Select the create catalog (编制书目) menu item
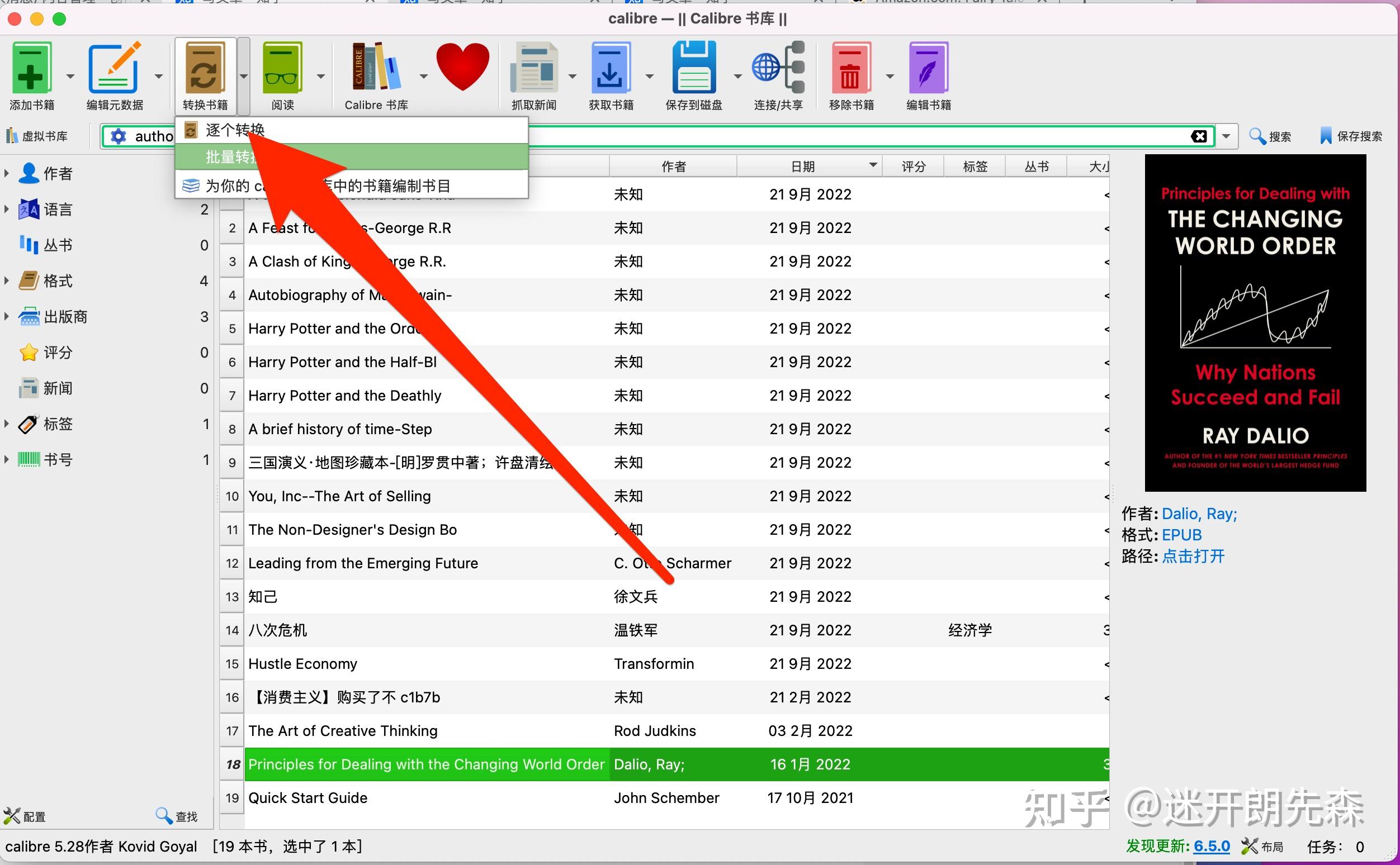The image size is (1400, 865). [352, 186]
